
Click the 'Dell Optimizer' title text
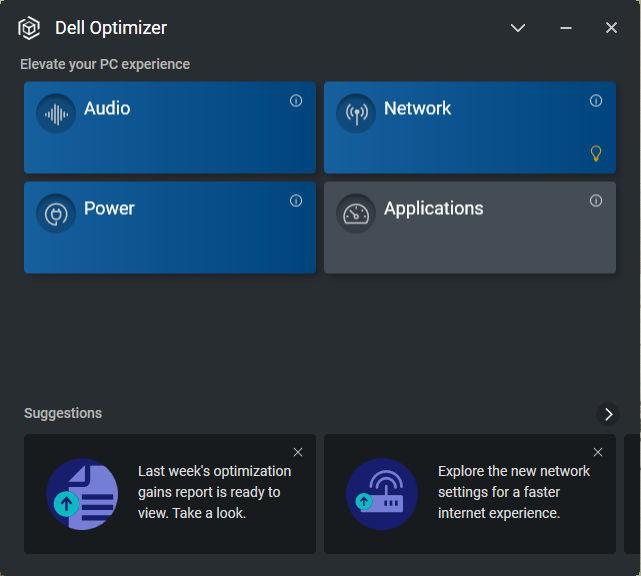(x=111, y=28)
